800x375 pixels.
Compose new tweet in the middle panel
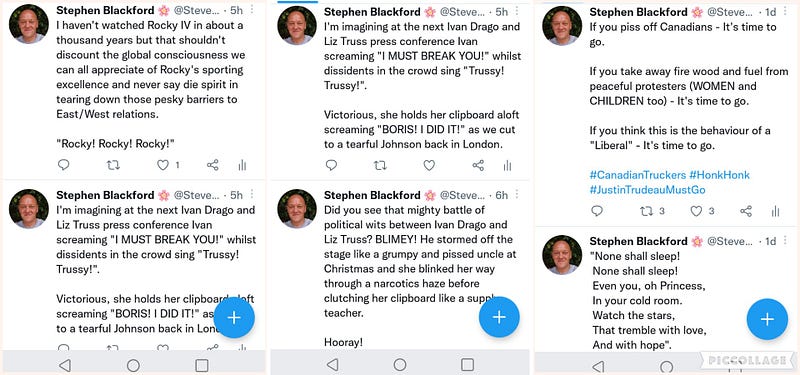coord(499,317)
